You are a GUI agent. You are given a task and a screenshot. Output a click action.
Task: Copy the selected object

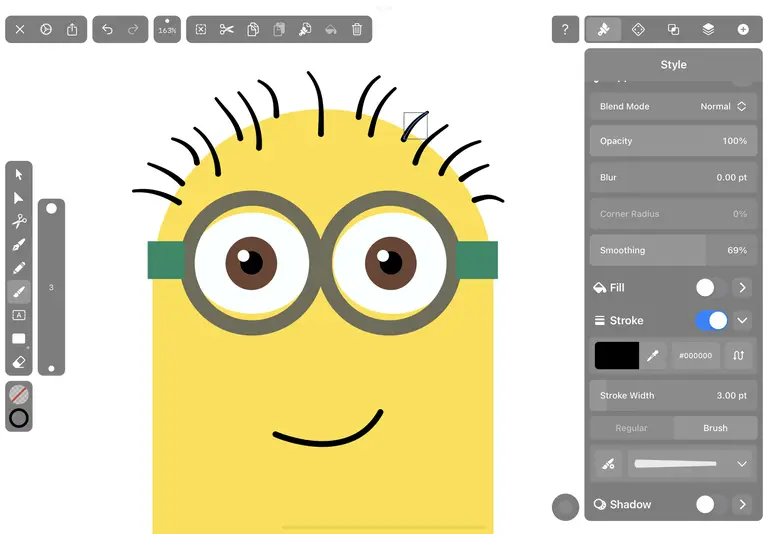(253, 29)
